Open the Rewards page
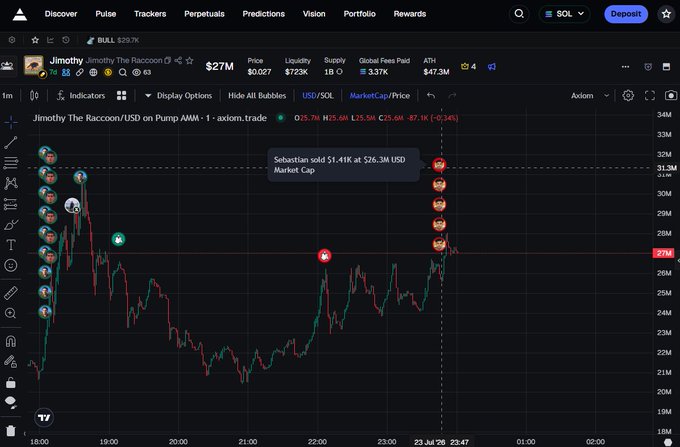680x447 pixels. coord(410,14)
